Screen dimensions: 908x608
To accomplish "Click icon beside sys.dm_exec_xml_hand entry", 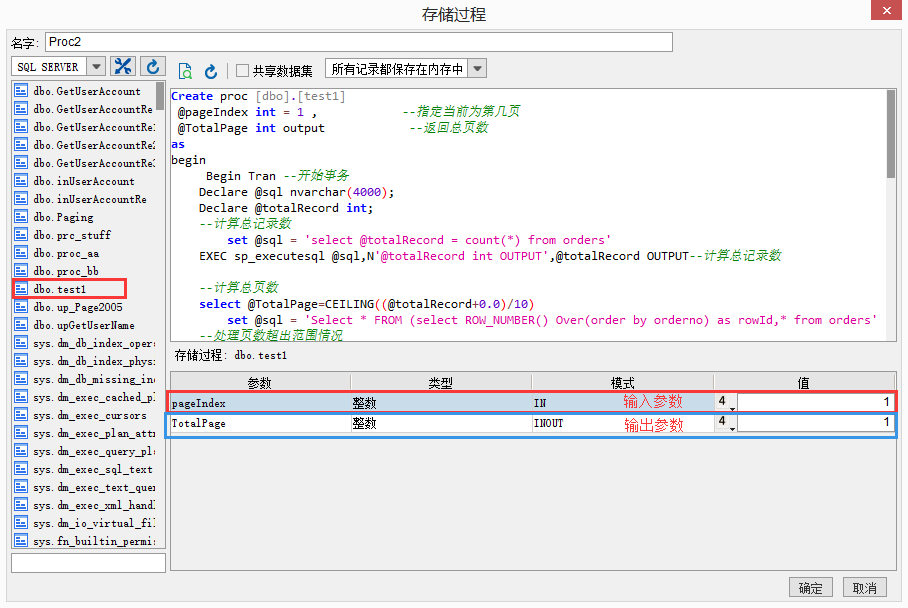I will tap(21, 504).
